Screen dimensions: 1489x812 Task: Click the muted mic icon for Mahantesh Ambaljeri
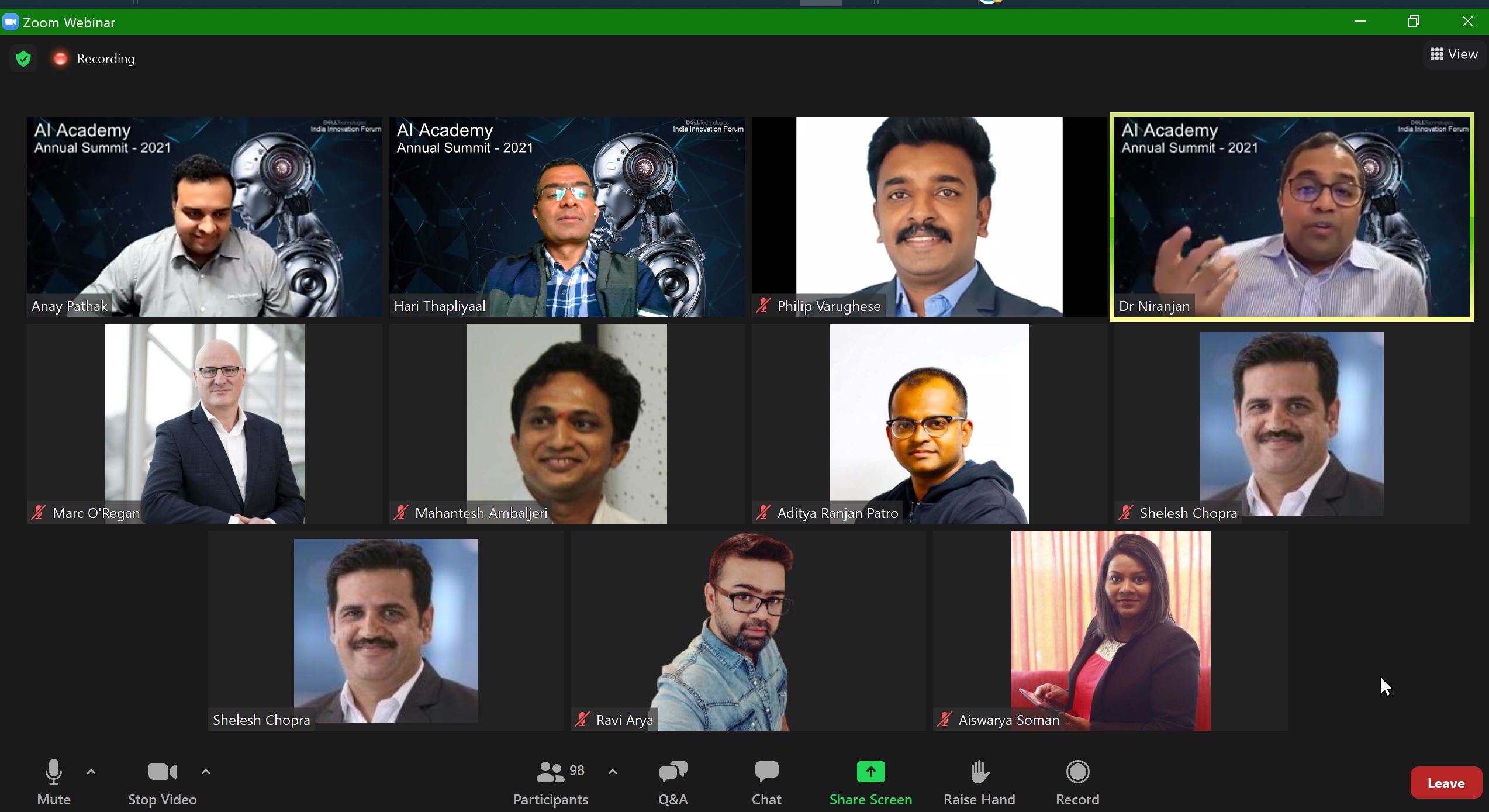(x=401, y=513)
